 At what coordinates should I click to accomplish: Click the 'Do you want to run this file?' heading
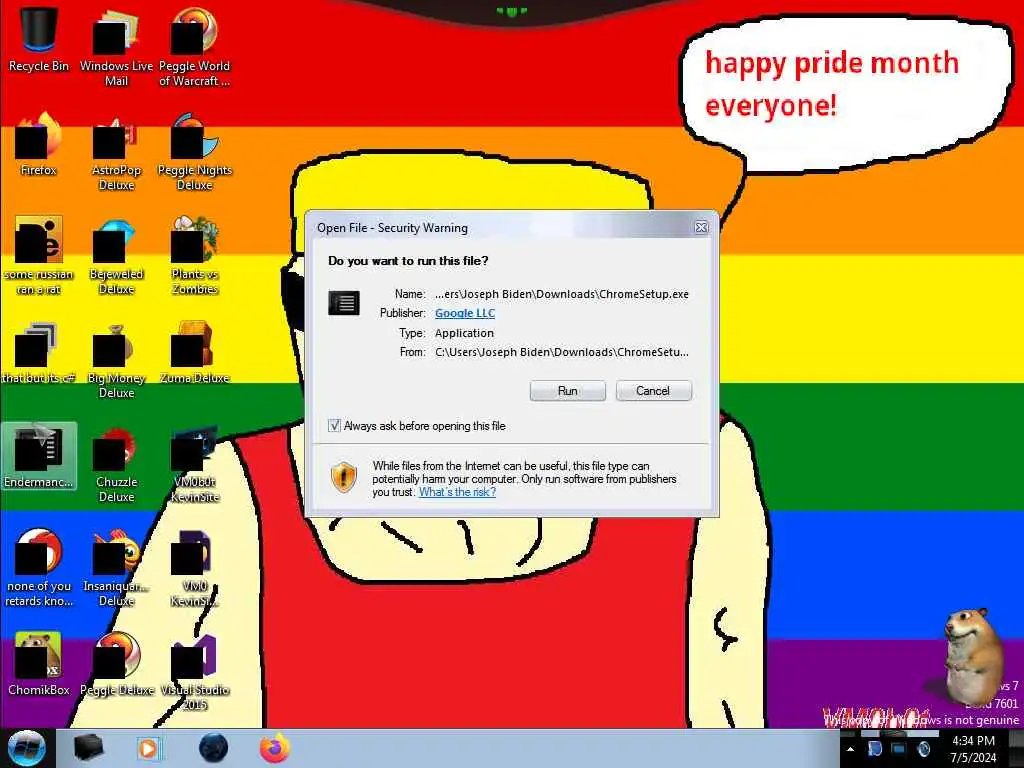click(408, 261)
